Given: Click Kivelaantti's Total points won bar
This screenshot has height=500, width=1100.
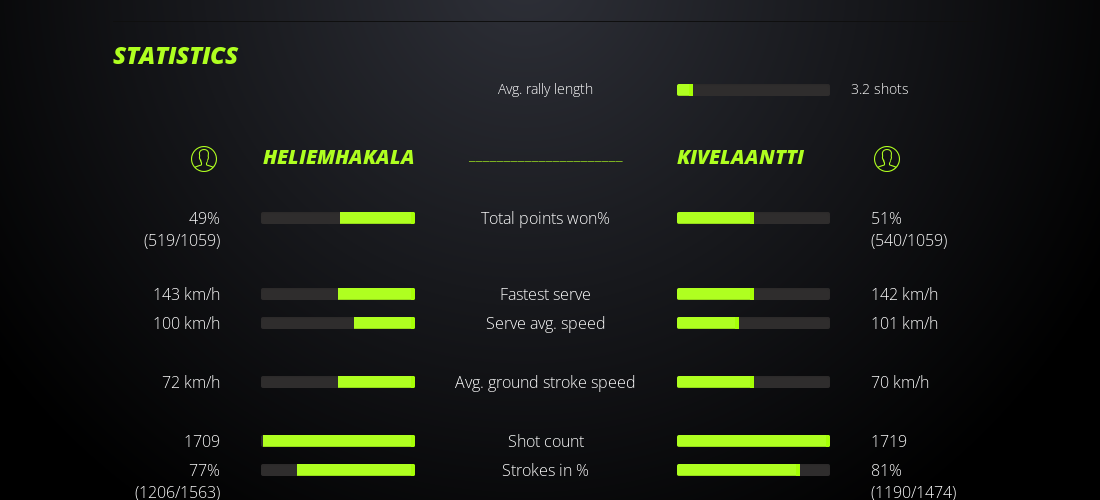Looking at the screenshot, I should pyautogui.click(x=753, y=218).
